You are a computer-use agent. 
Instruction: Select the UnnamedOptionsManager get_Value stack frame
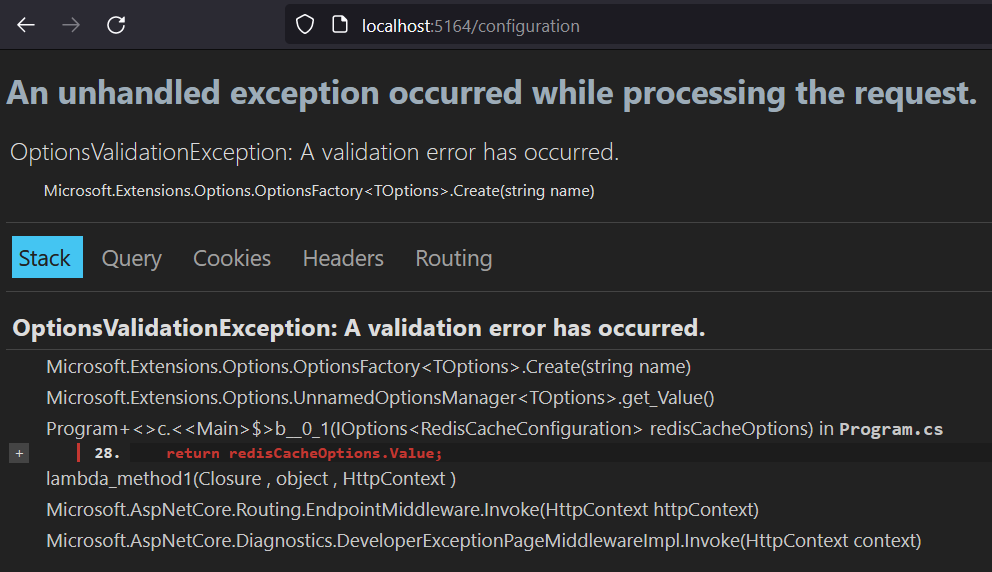click(380, 398)
